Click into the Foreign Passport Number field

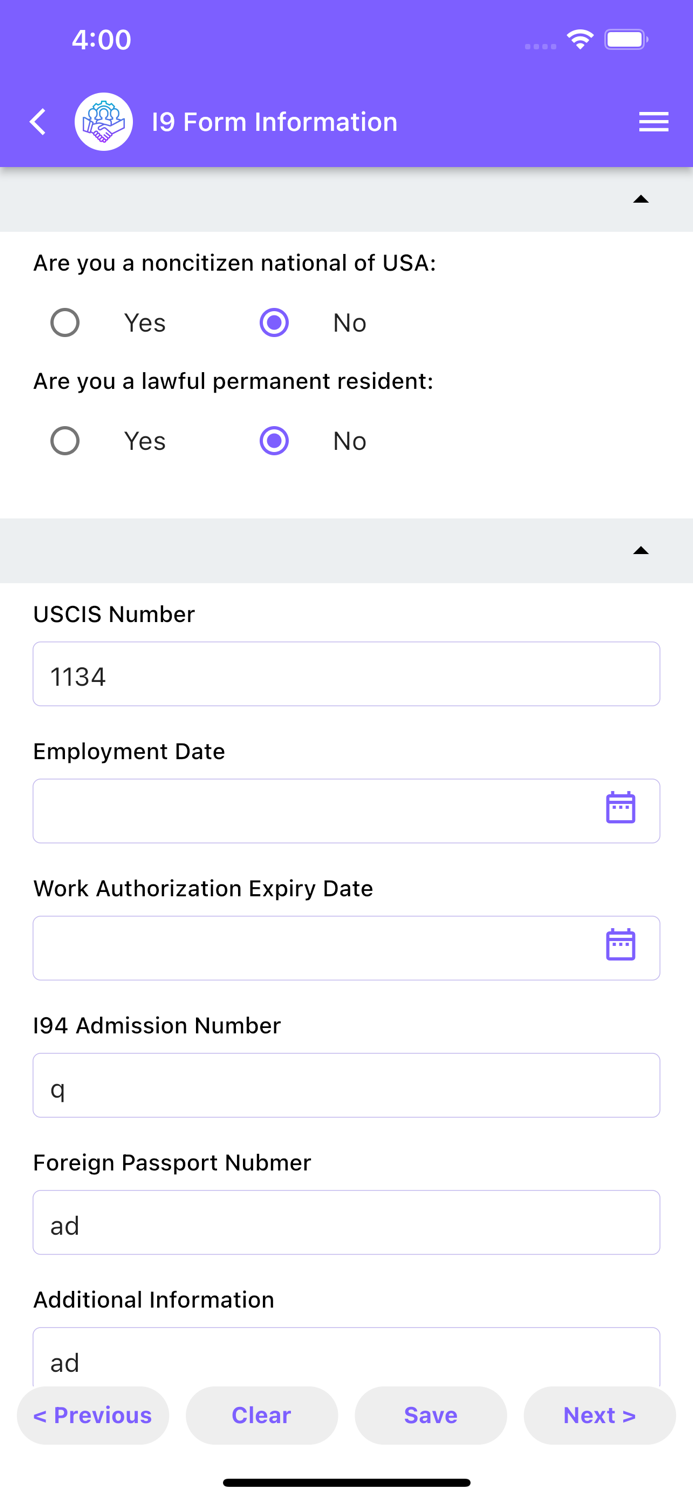tap(346, 1222)
